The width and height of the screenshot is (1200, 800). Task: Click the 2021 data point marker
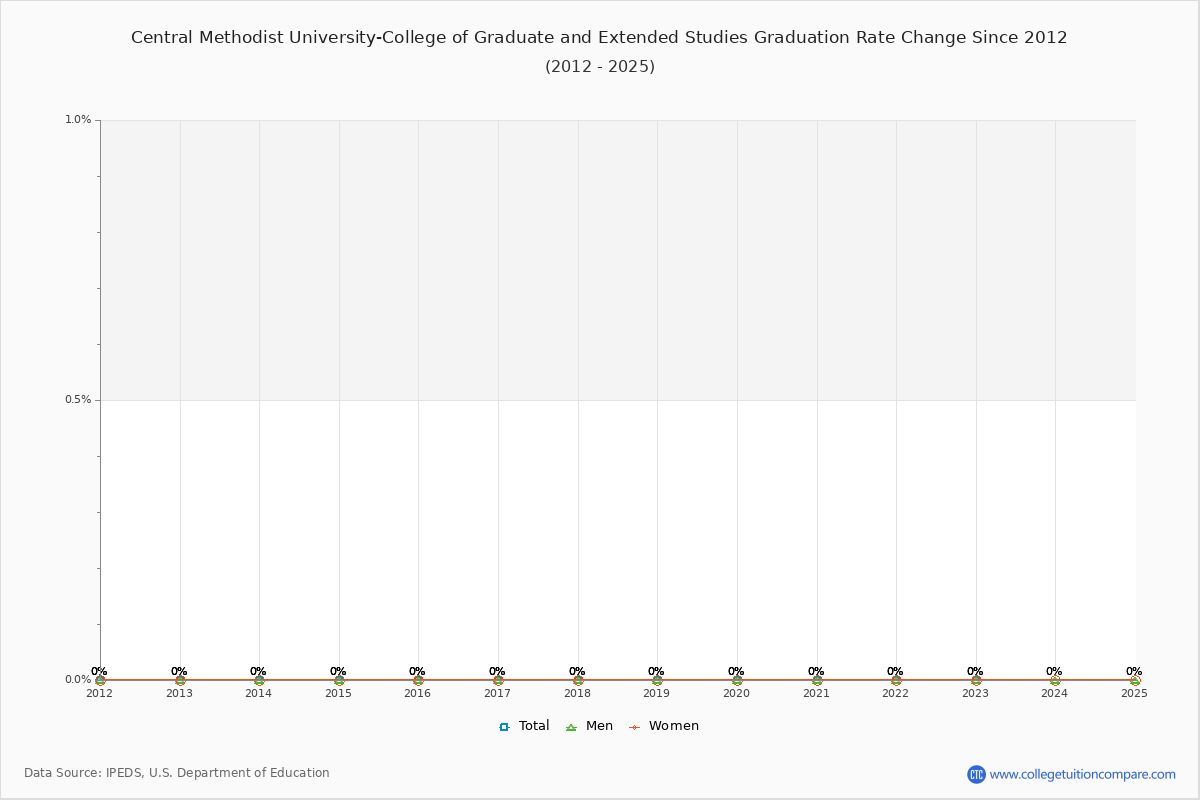(817, 680)
